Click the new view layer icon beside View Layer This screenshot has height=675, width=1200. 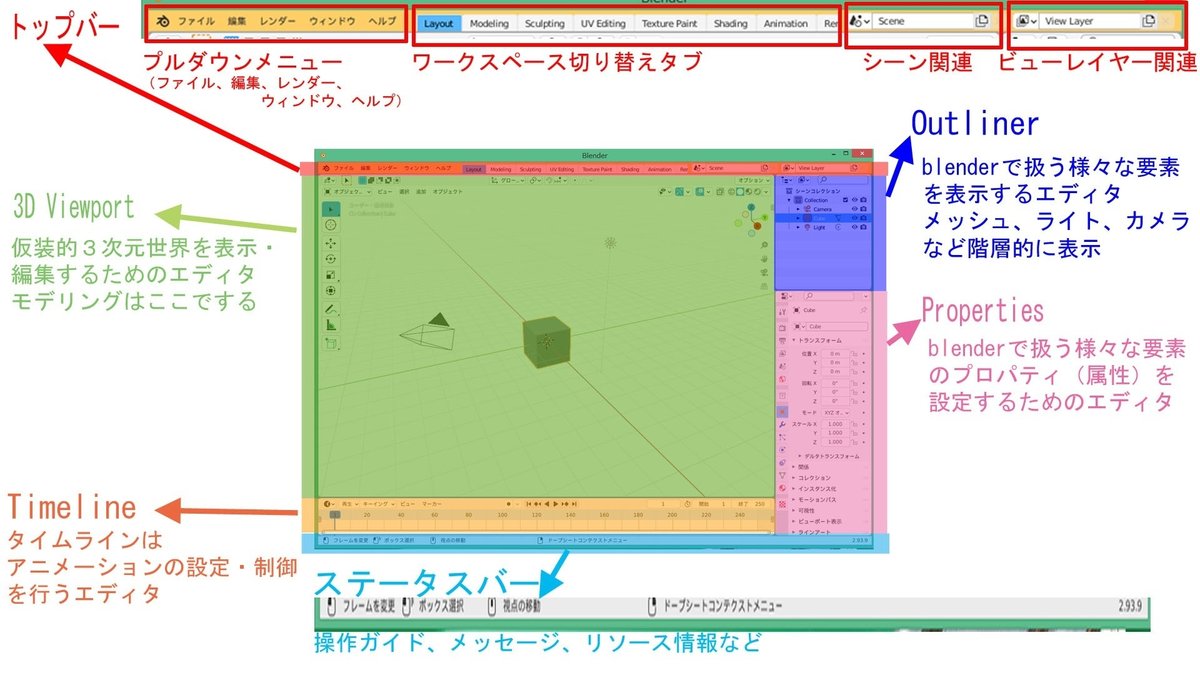[x=1149, y=21]
